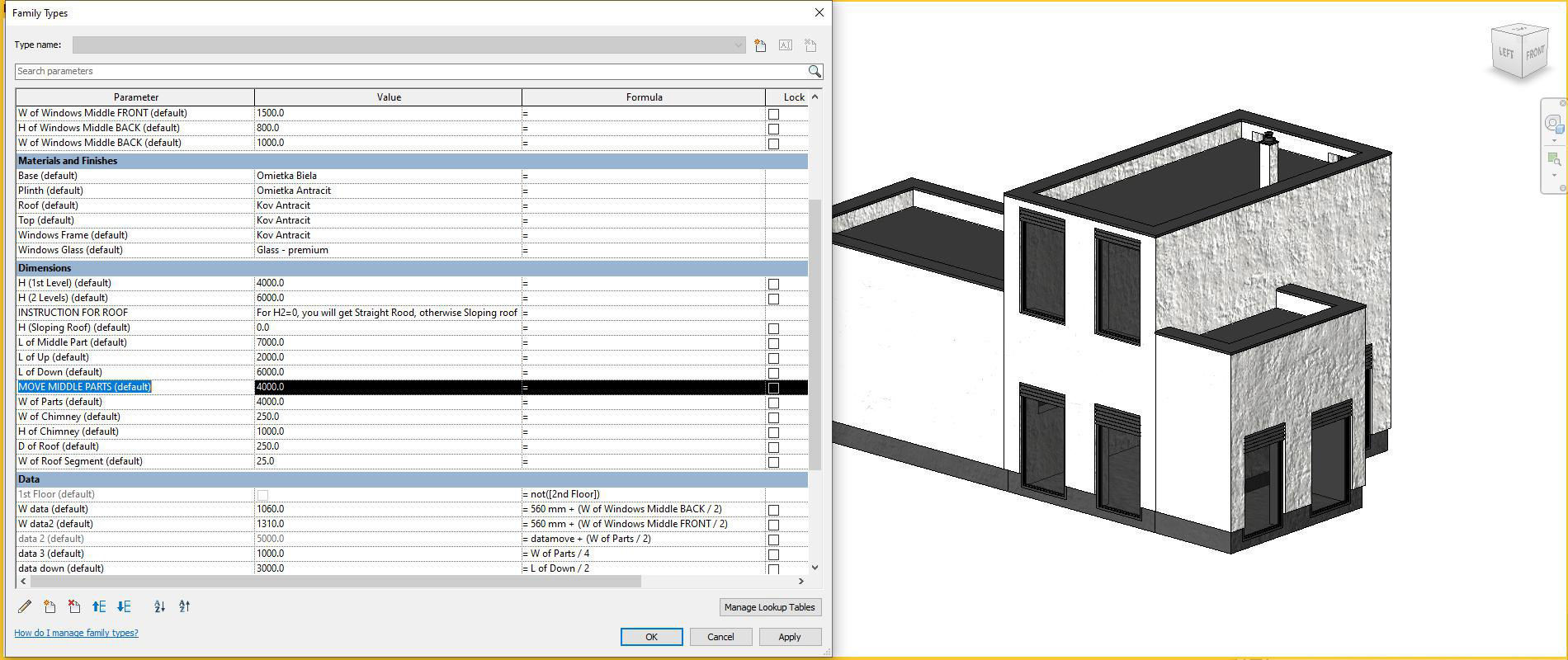Click the Lock column header
Image resolution: width=1568 pixels, height=660 pixels.
coord(787,97)
